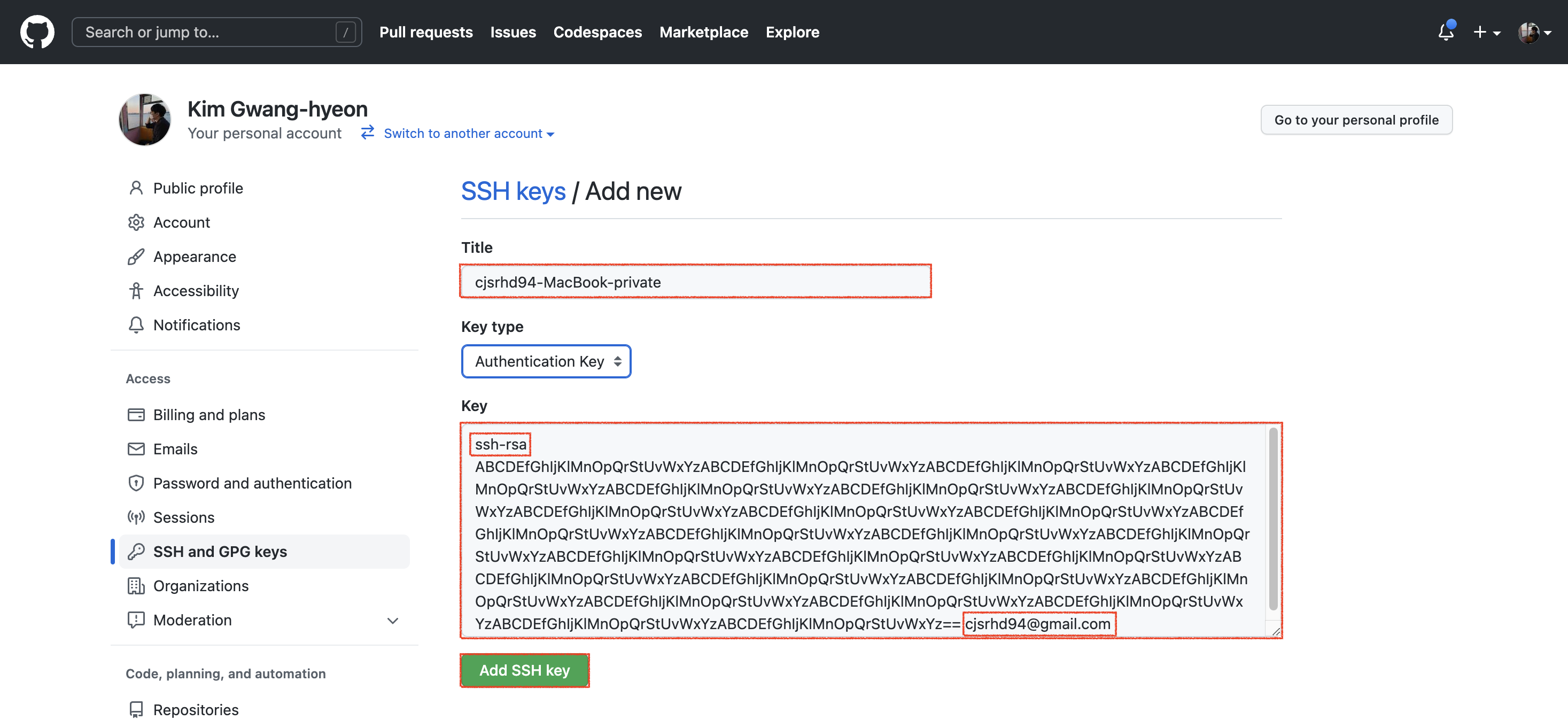The height and width of the screenshot is (728, 1568).
Task: Open the plus create-new dropdown
Action: click(1486, 32)
